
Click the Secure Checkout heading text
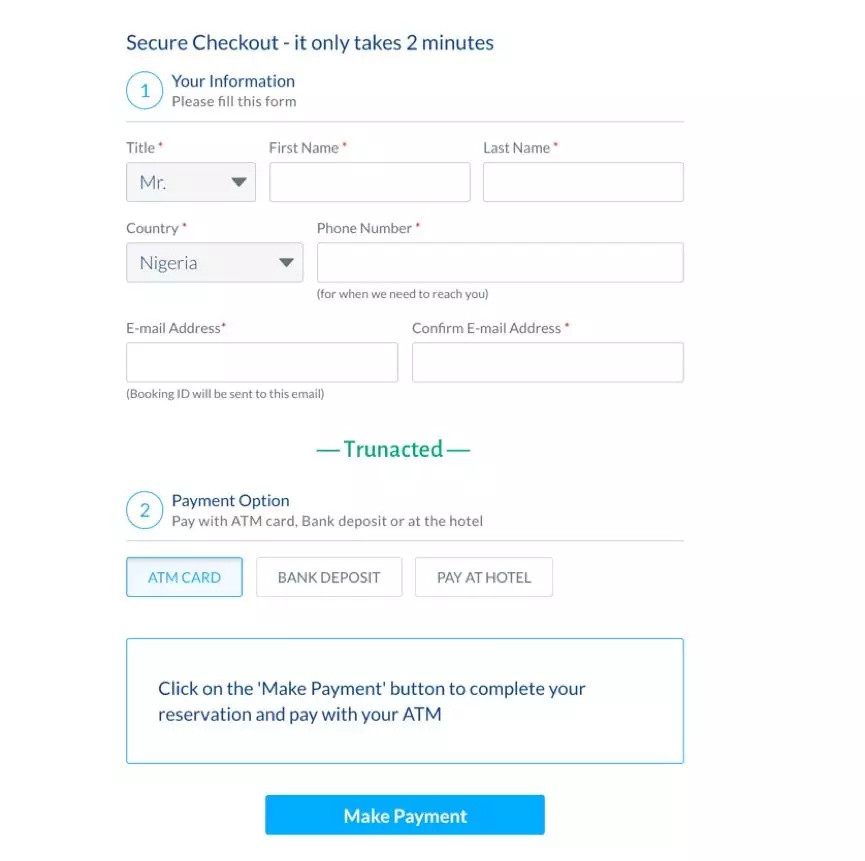tap(310, 42)
